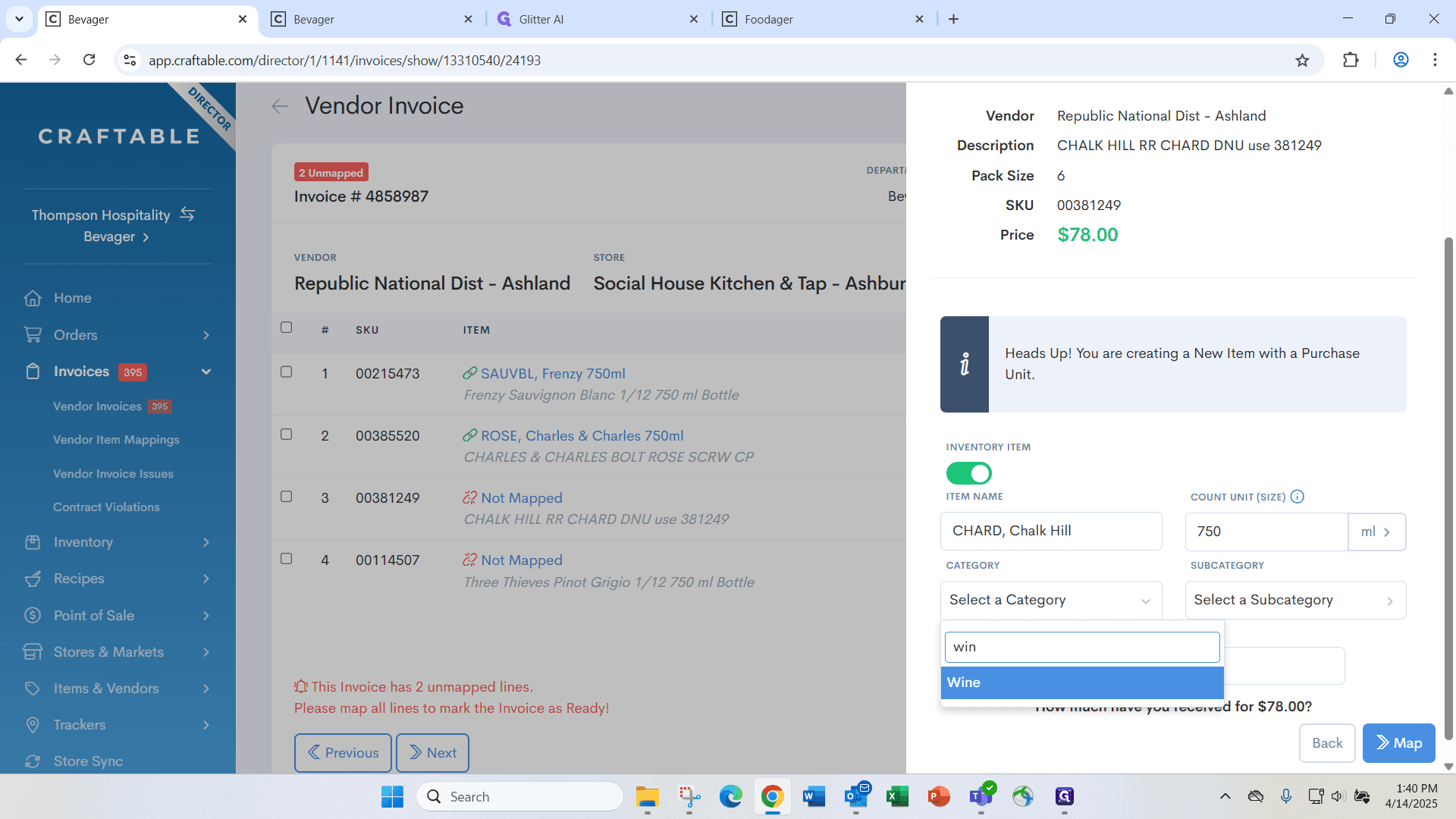Open the Chrome profile icon
This screenshot has width=1456, height=819.
[1401, 60]
